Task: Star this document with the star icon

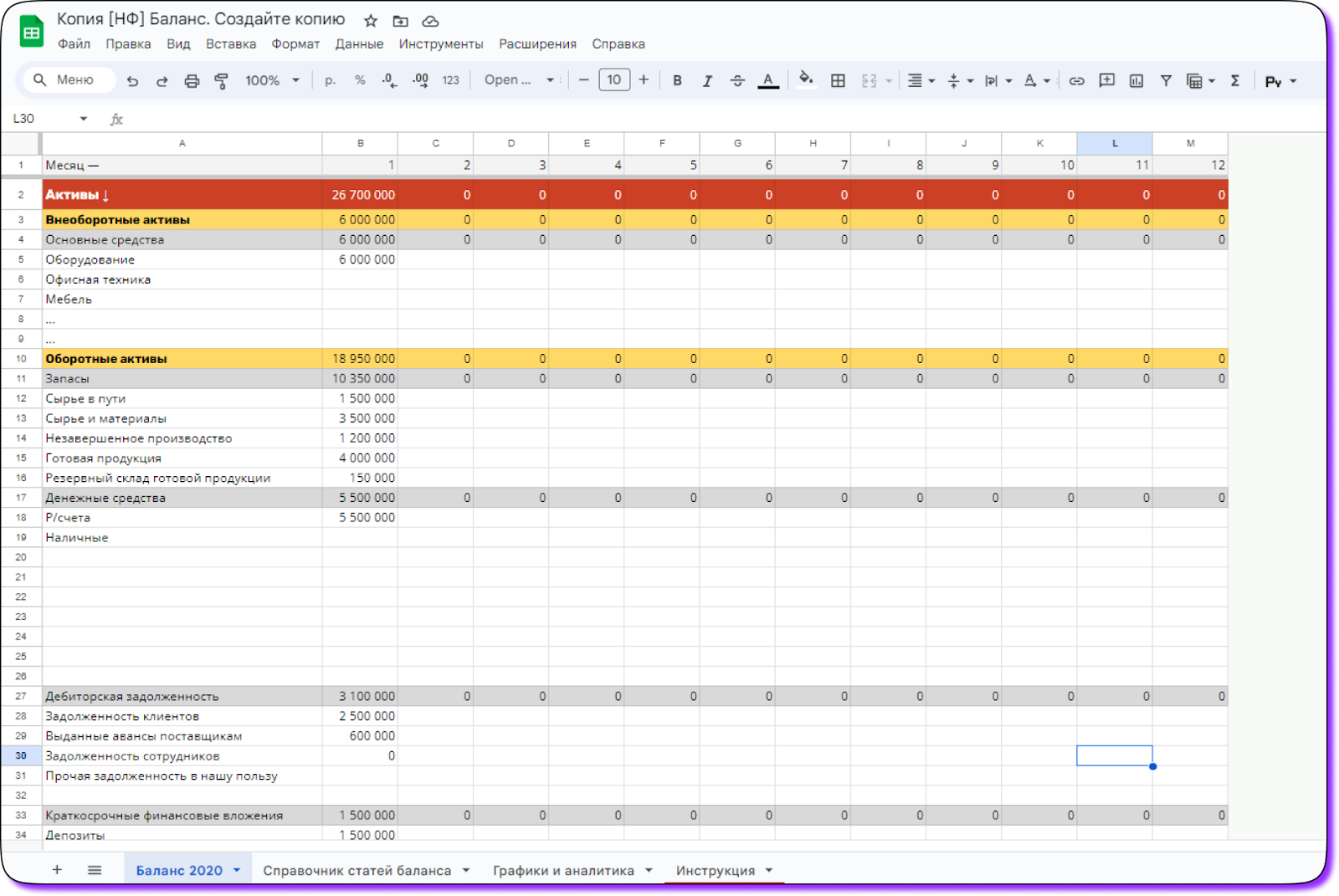Action: coord(371,21)
